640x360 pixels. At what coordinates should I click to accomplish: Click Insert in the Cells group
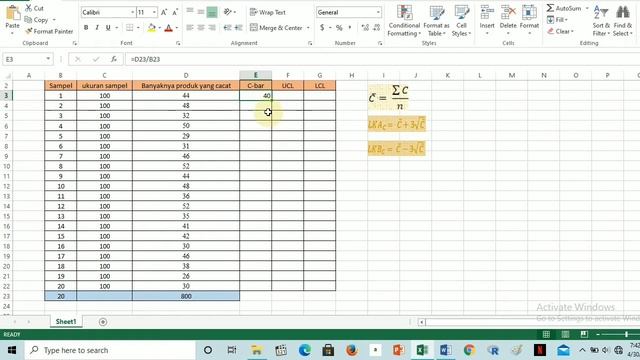click(x=487, y=20)
